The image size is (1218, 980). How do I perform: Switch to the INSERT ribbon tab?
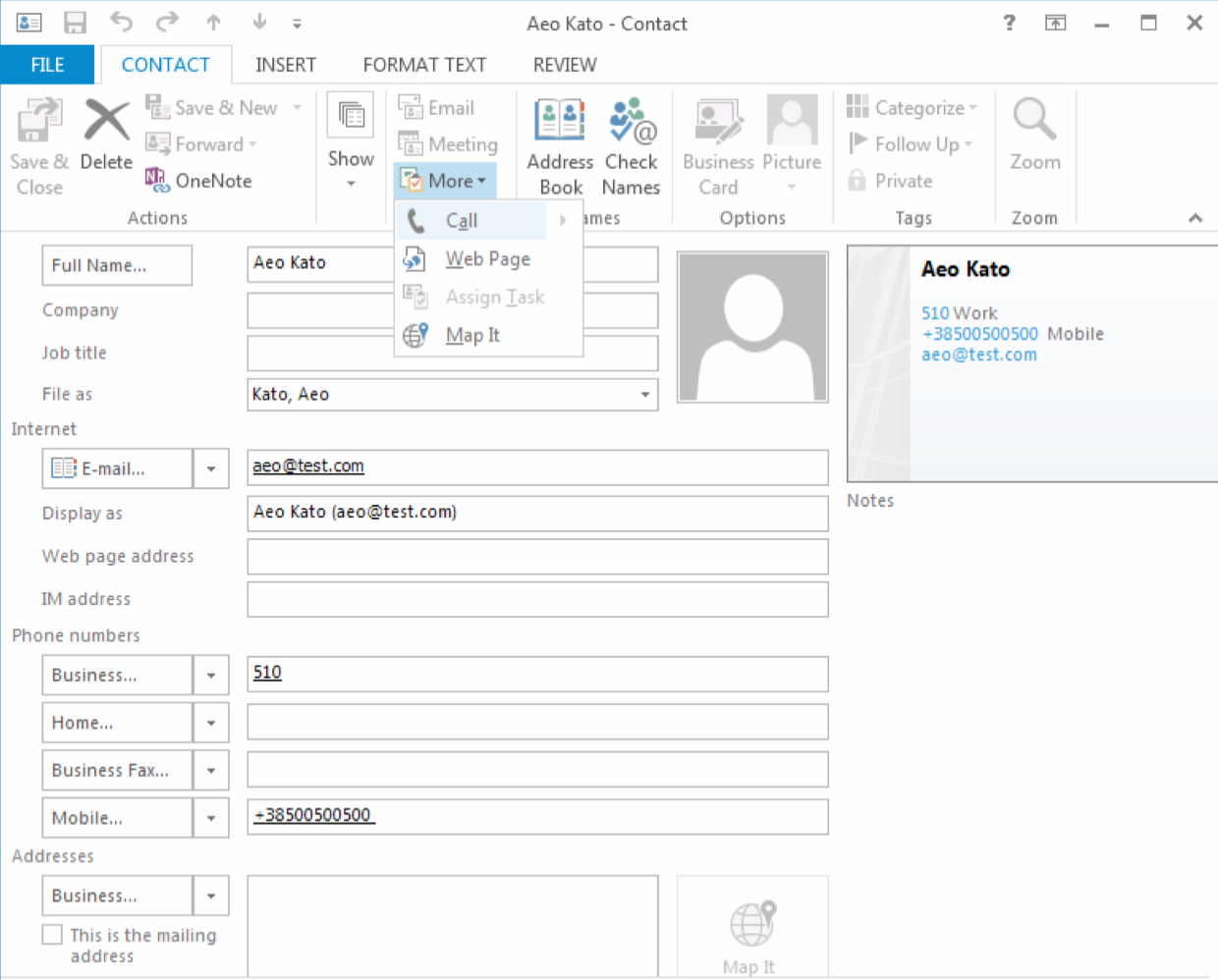point(286,65)
